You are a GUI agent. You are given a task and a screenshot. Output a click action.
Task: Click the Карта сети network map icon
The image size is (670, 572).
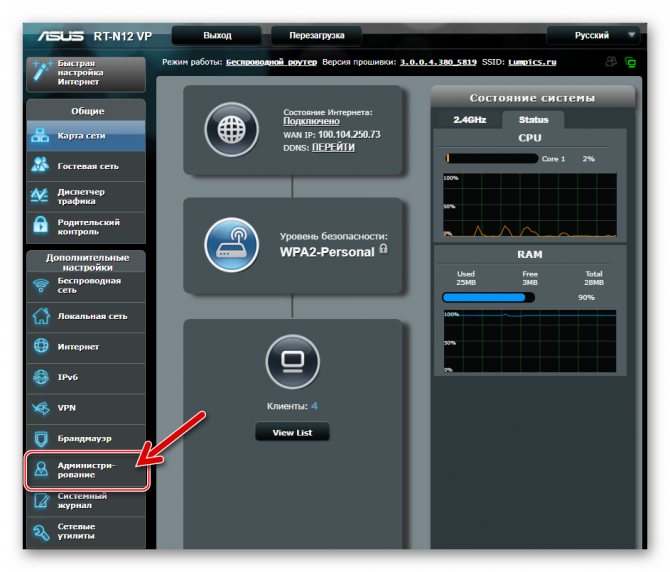40,136
